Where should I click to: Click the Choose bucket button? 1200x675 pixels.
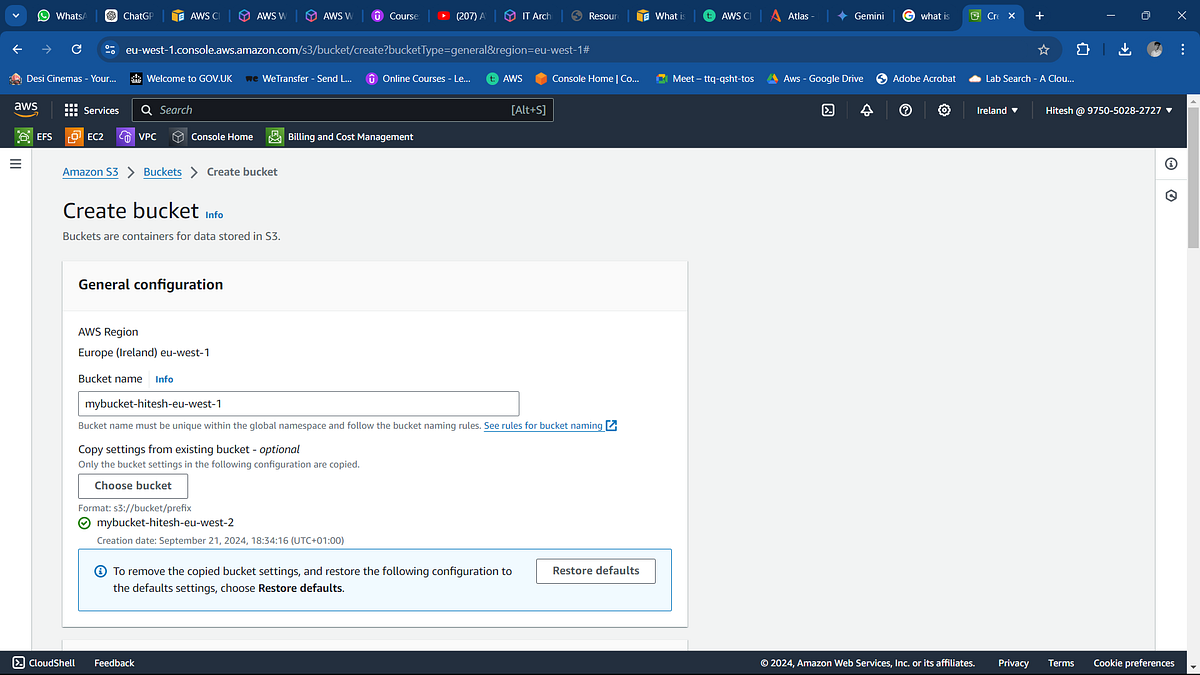[132, 486]
